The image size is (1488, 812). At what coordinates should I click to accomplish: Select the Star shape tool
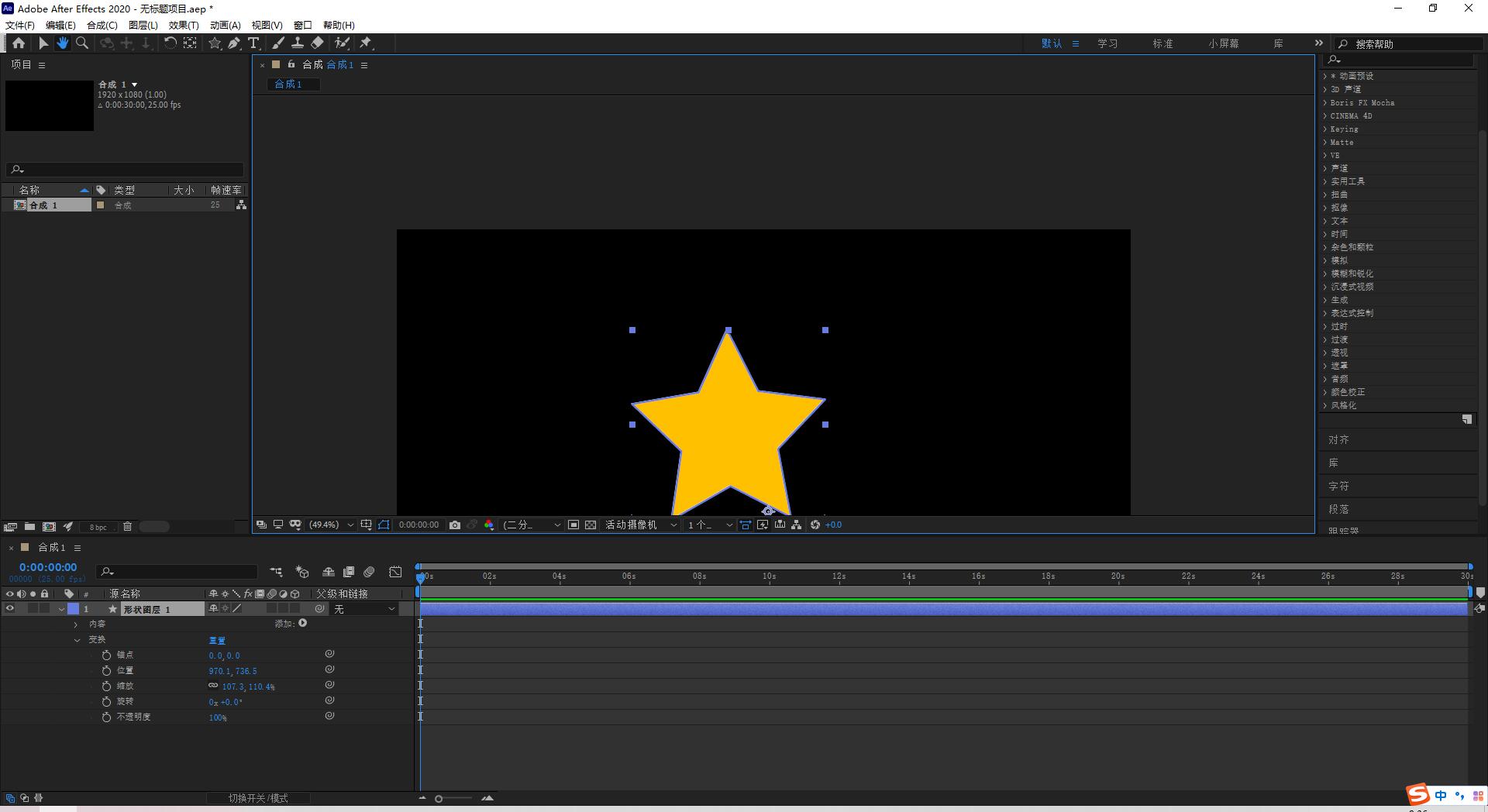point(215,43)
